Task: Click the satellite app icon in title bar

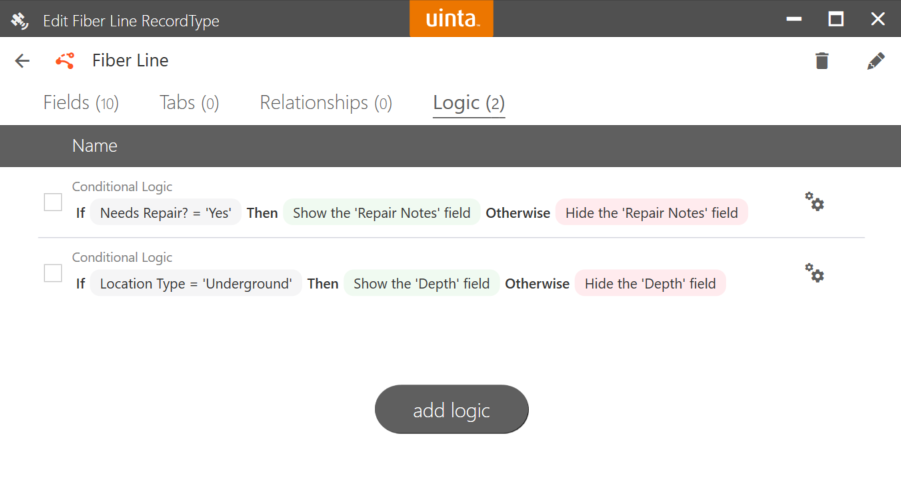Action: pyautogui.click(x=19, y=20)
